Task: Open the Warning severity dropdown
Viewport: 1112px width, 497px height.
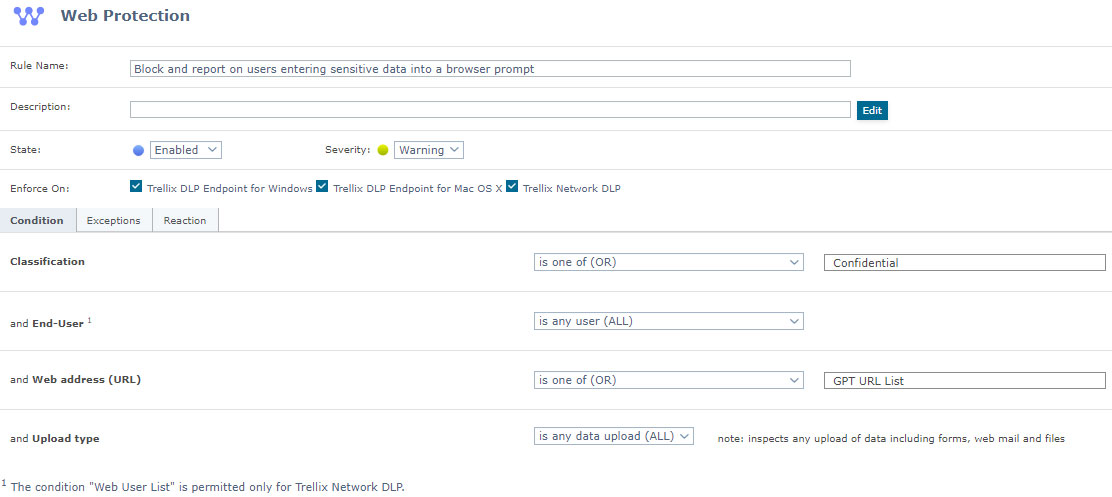Action: pos(428,150)
